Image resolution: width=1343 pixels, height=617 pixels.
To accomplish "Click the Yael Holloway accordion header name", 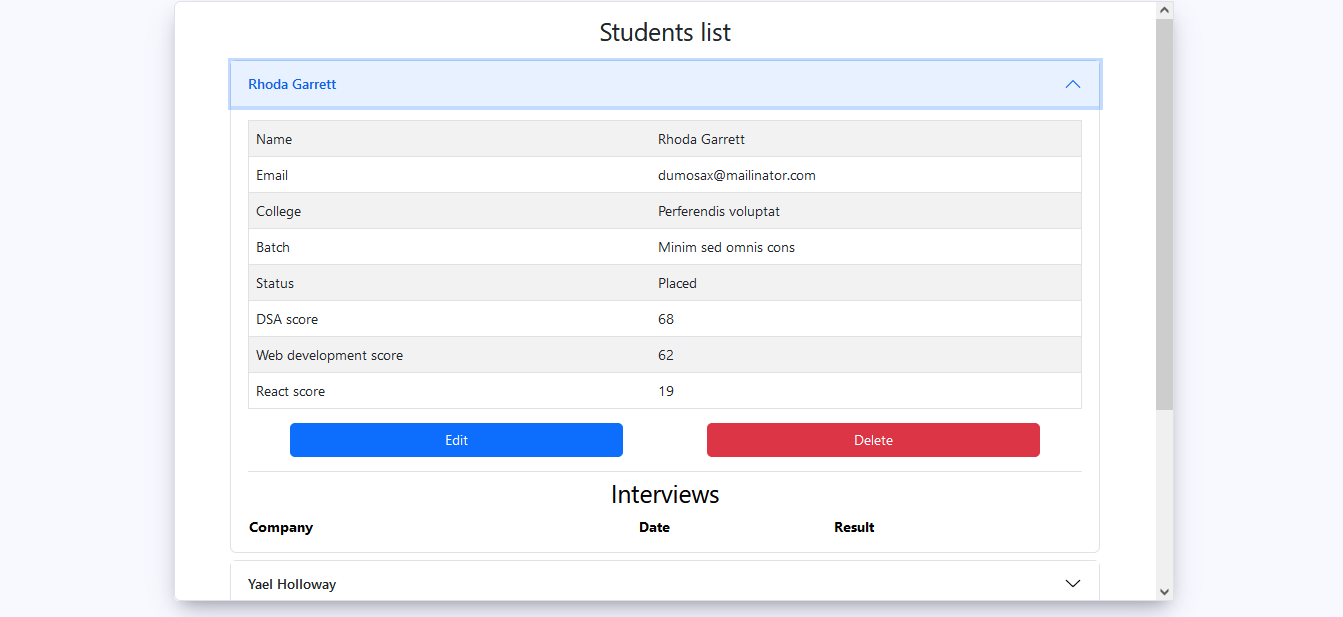I will point(292,584).
